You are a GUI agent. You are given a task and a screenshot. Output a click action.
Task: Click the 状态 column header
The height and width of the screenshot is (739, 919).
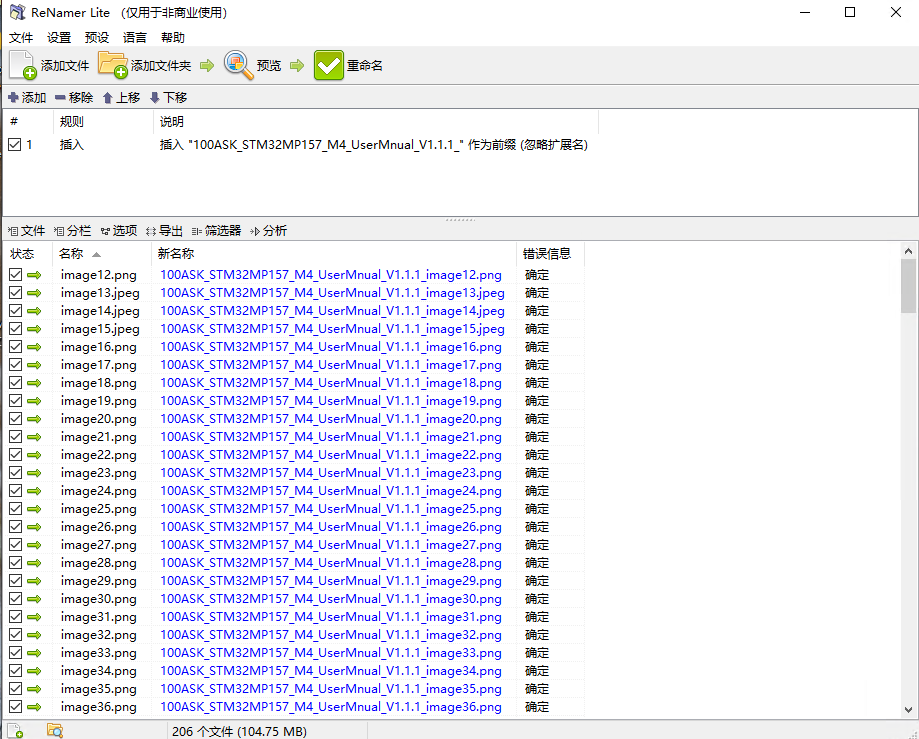pyautogui.click(x=28, y=254)
